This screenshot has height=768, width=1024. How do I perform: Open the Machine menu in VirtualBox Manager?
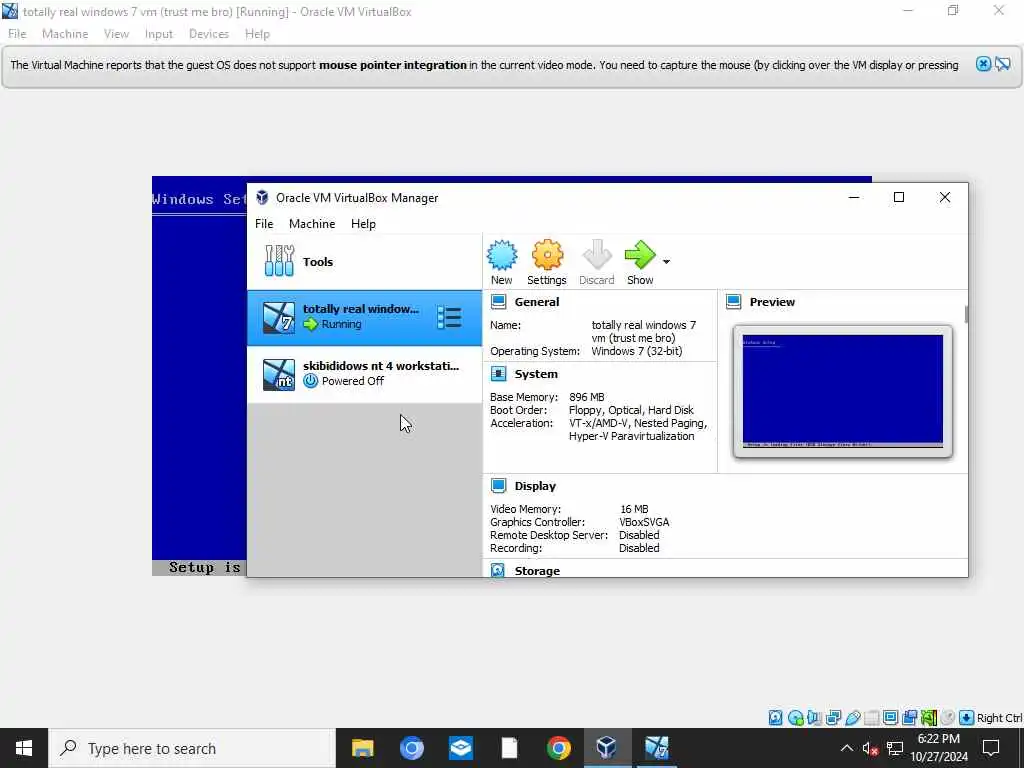[x=312, y=224]
